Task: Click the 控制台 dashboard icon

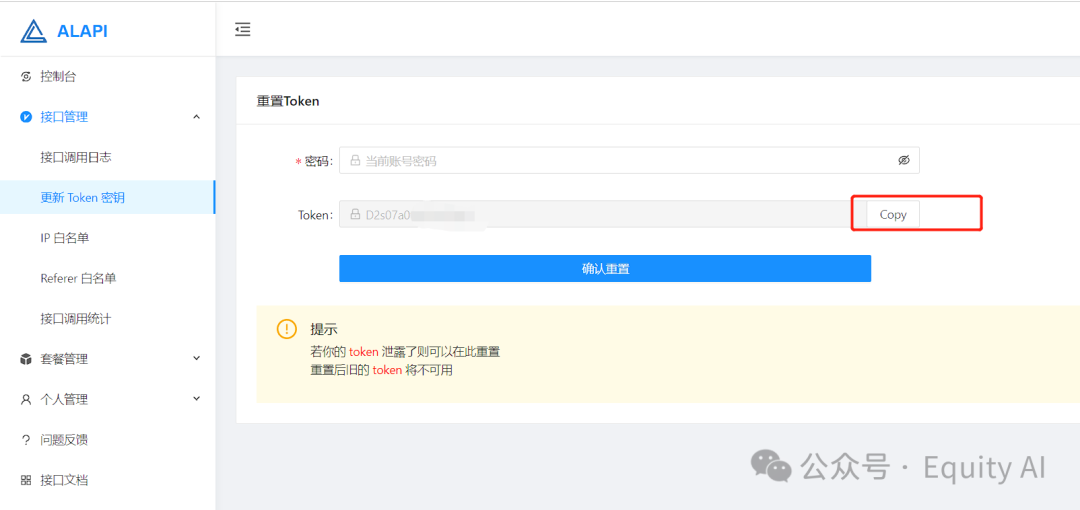Action: (26, 76)
